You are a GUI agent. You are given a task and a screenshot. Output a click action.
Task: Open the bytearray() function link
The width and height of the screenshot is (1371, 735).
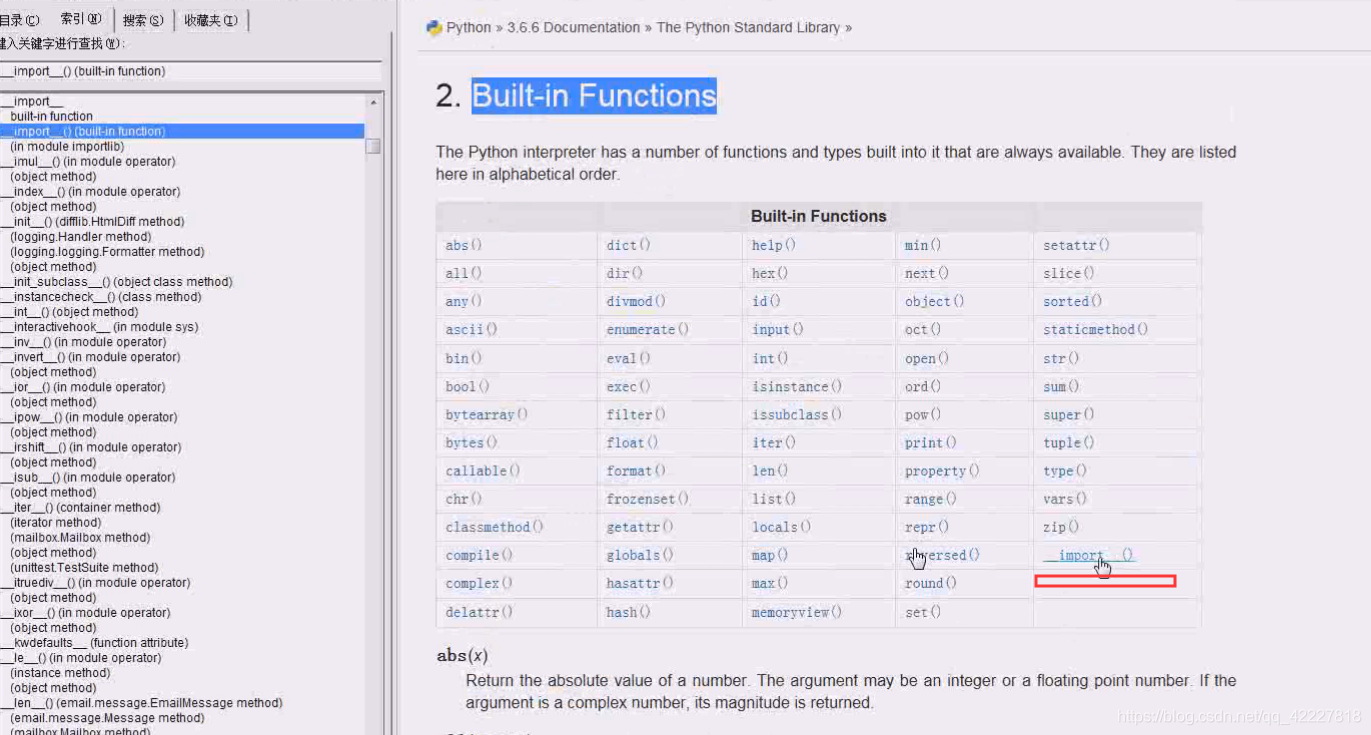pos(487,414)
